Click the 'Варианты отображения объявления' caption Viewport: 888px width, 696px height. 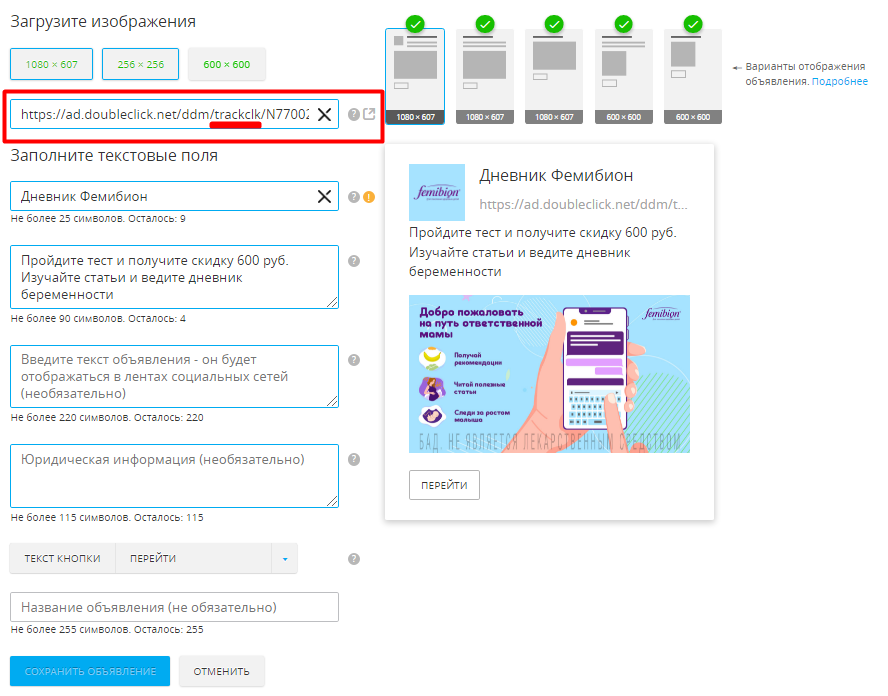[805, 74]
